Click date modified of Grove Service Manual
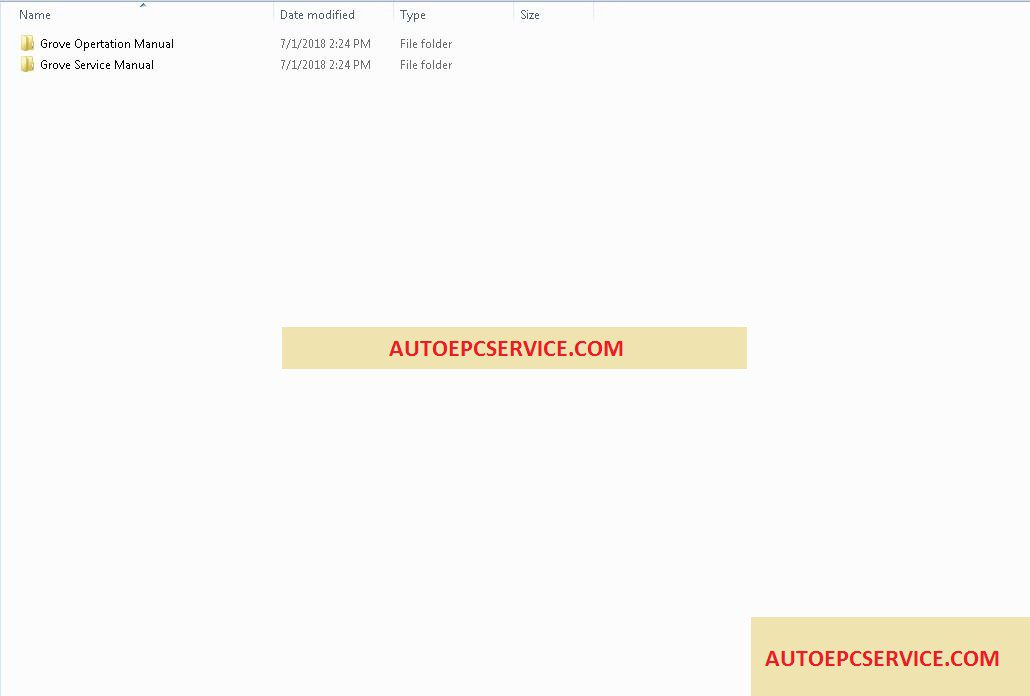 325,65
